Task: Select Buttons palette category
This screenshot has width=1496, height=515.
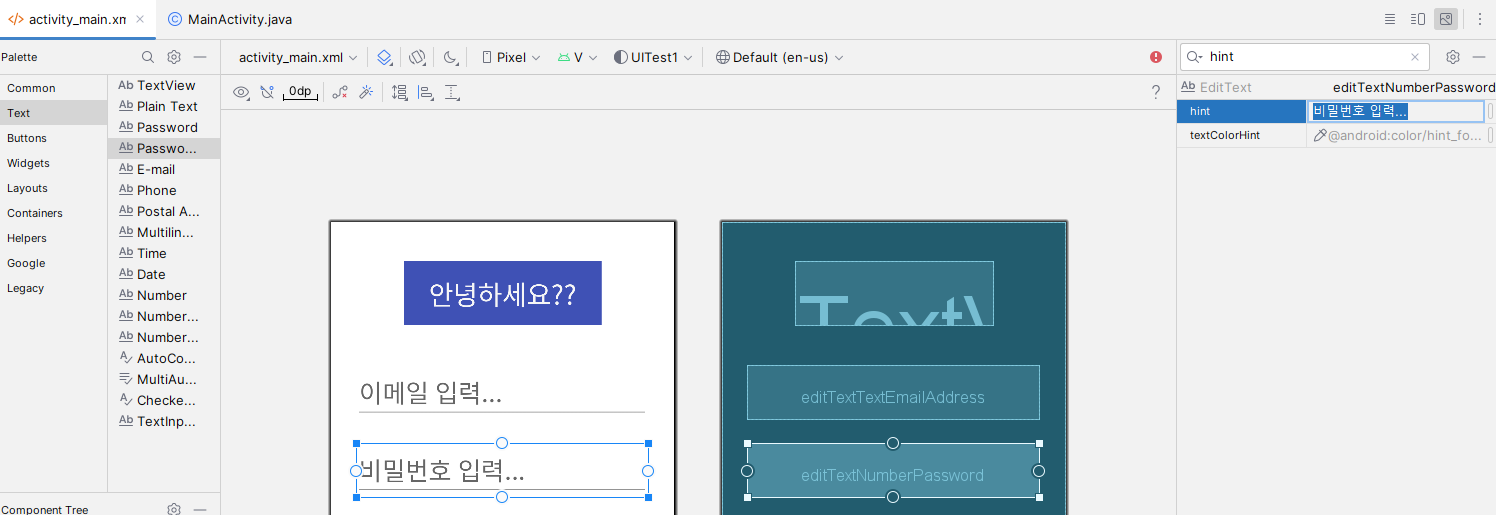Action: tap(54, 138)
